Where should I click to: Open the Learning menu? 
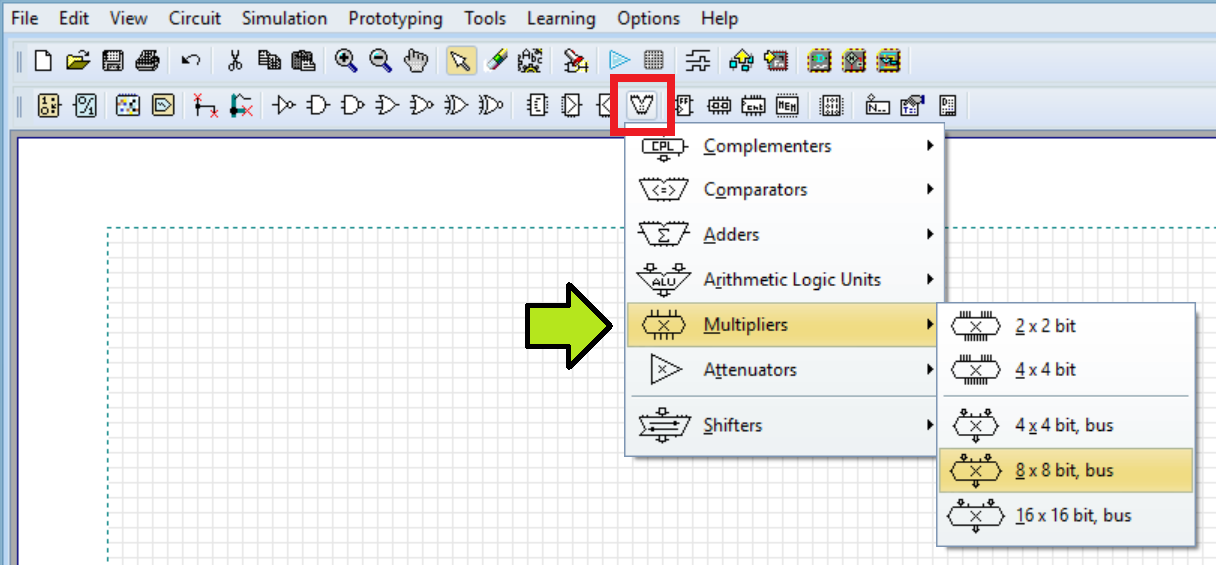click(561, 18)
